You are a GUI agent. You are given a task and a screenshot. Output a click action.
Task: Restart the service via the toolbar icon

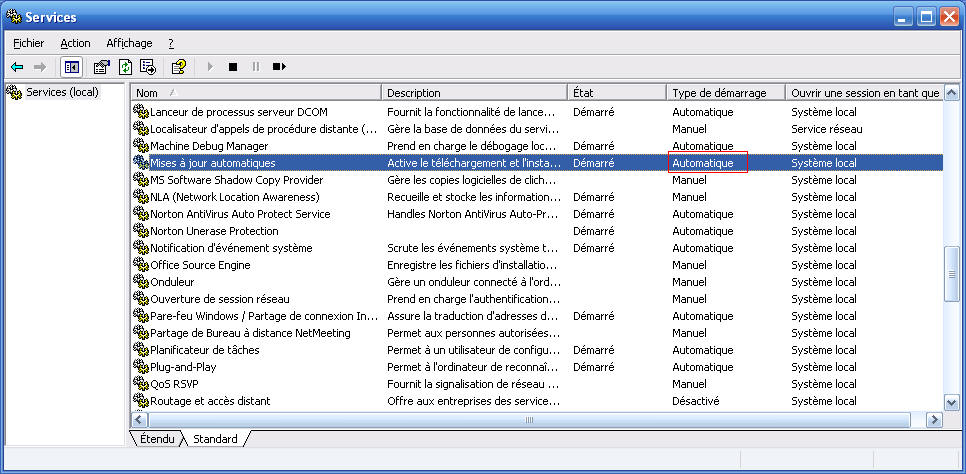pos(279,67)
